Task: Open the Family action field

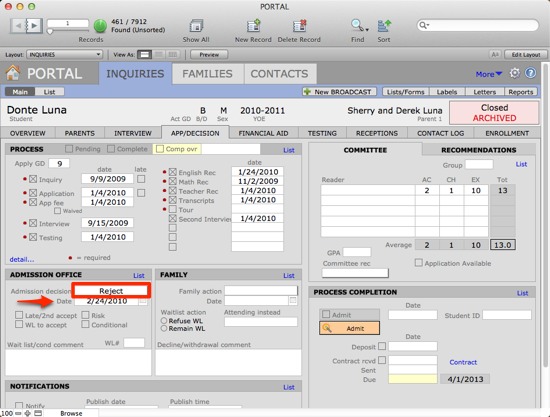Action: (261, 291)
